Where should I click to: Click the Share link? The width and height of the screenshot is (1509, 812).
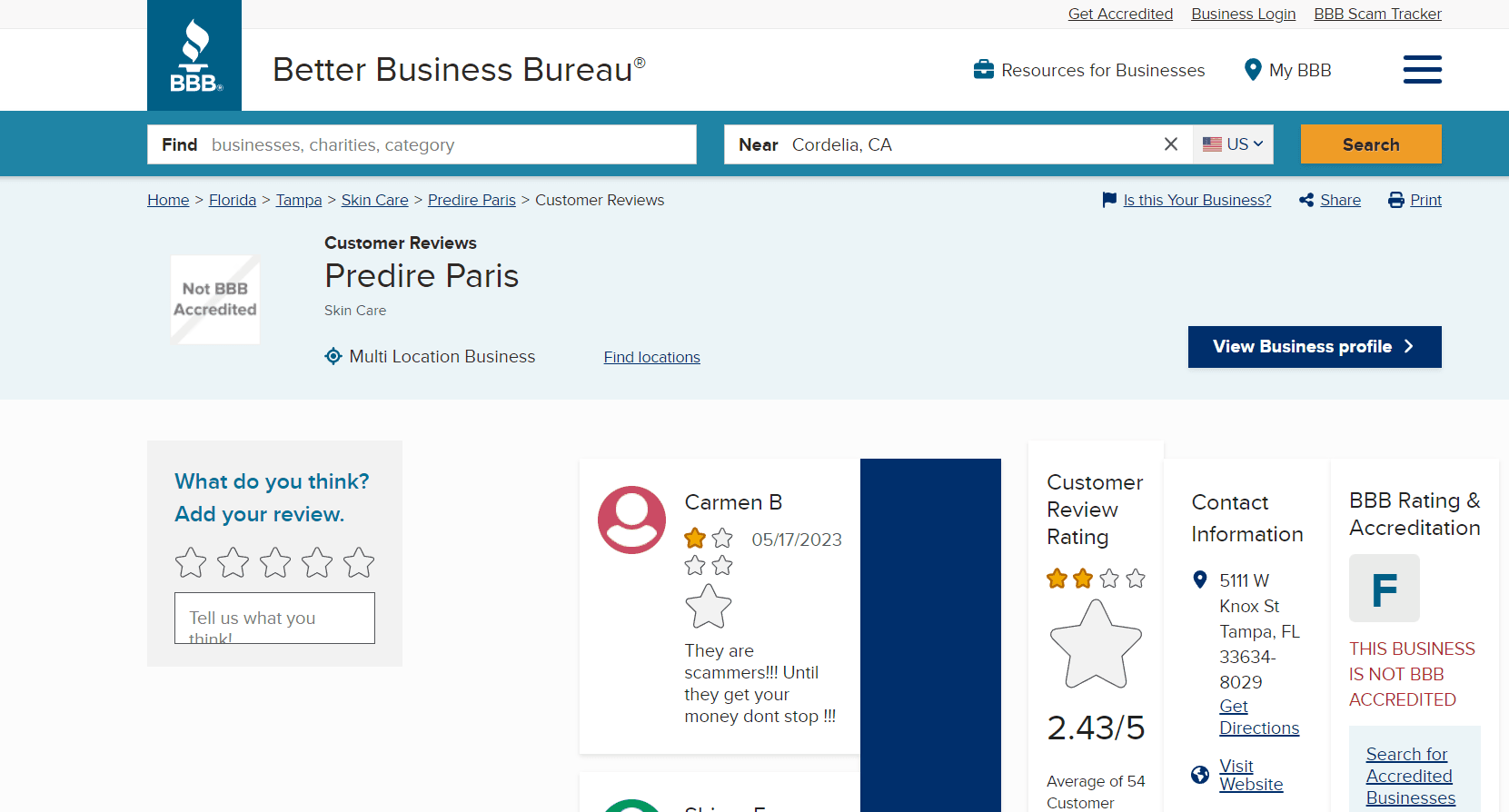(1339, 200)
